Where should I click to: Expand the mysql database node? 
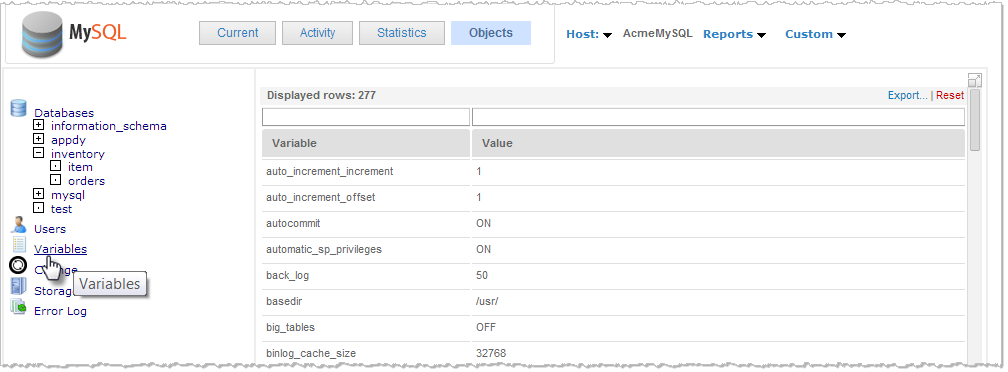click(39, 194)
